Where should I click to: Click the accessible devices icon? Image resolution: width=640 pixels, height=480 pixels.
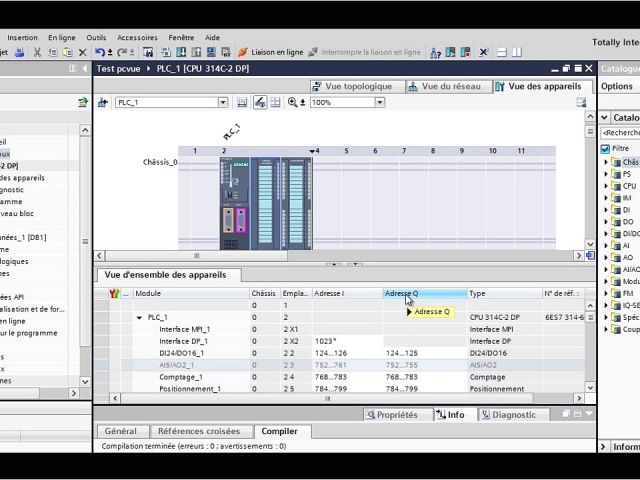point(436,53)
